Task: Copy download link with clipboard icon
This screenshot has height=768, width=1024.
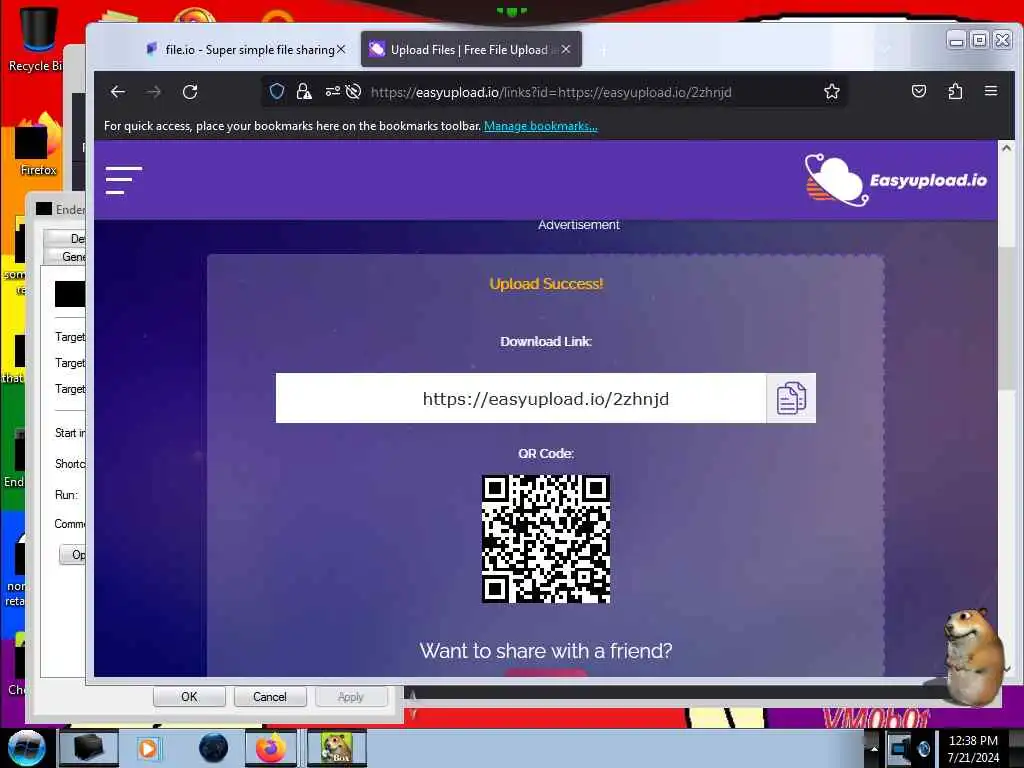Action: tap(791, 398)
